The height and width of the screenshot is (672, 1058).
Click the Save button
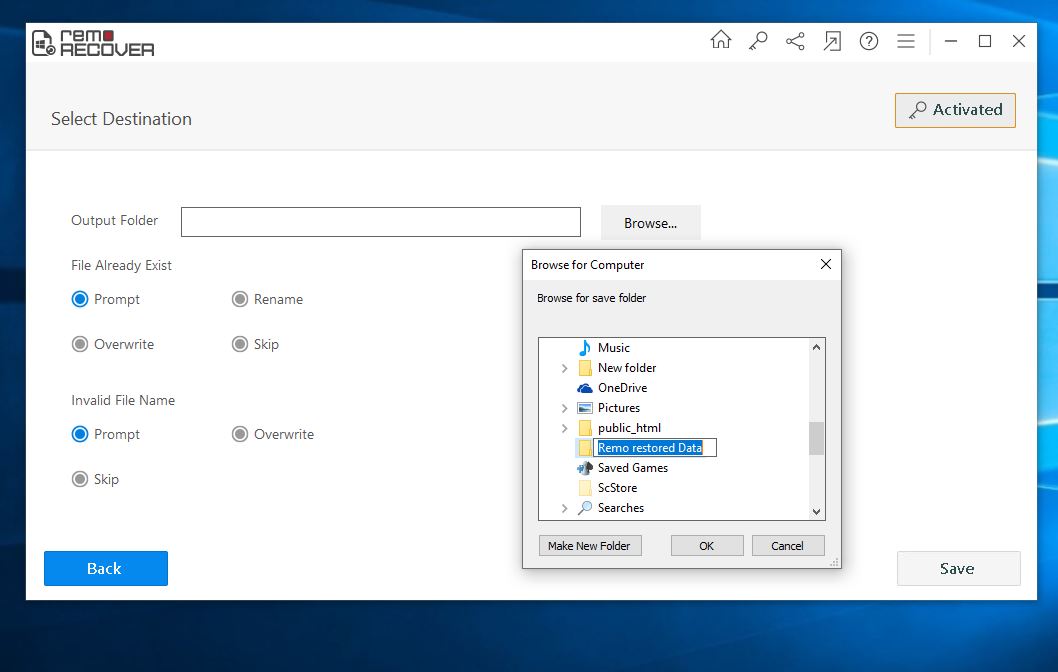[x=958, y=568]
